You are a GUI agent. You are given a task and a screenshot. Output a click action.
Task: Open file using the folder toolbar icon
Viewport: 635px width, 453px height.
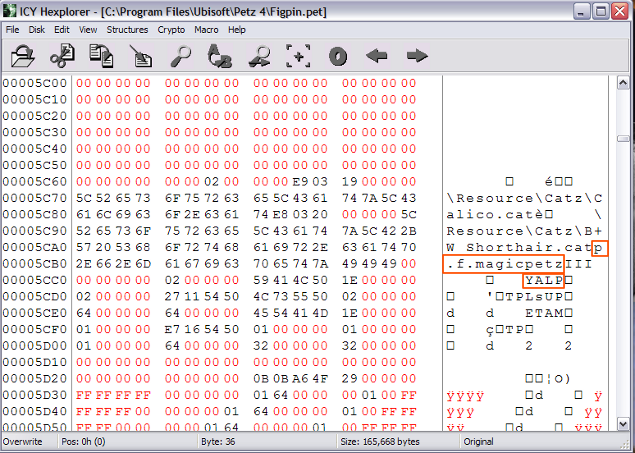[23, 56]
